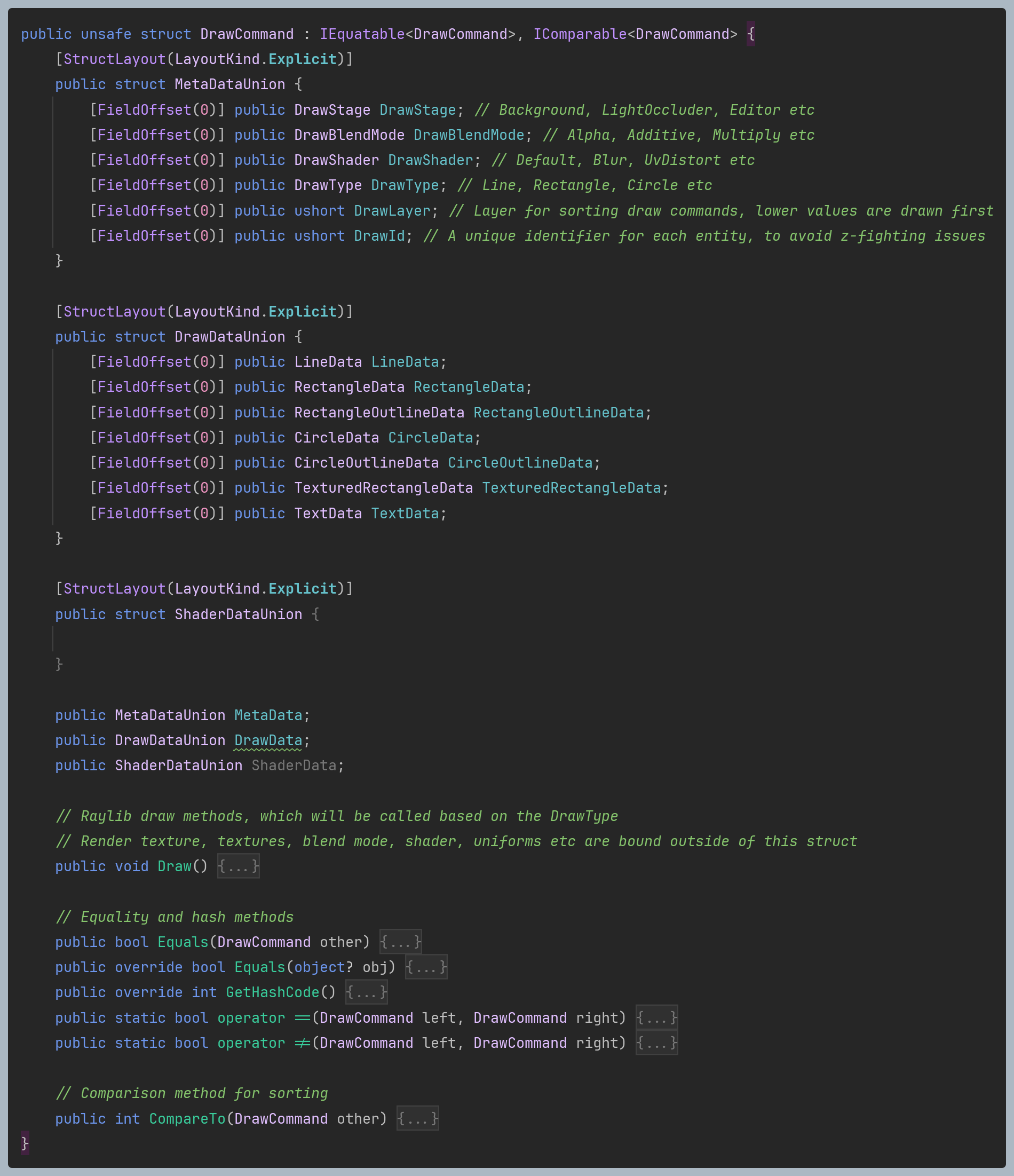Click 'Alpha, Additive, Multiply etc' comment
The height and width of the screenshot is (1176, 1014).
678,135
